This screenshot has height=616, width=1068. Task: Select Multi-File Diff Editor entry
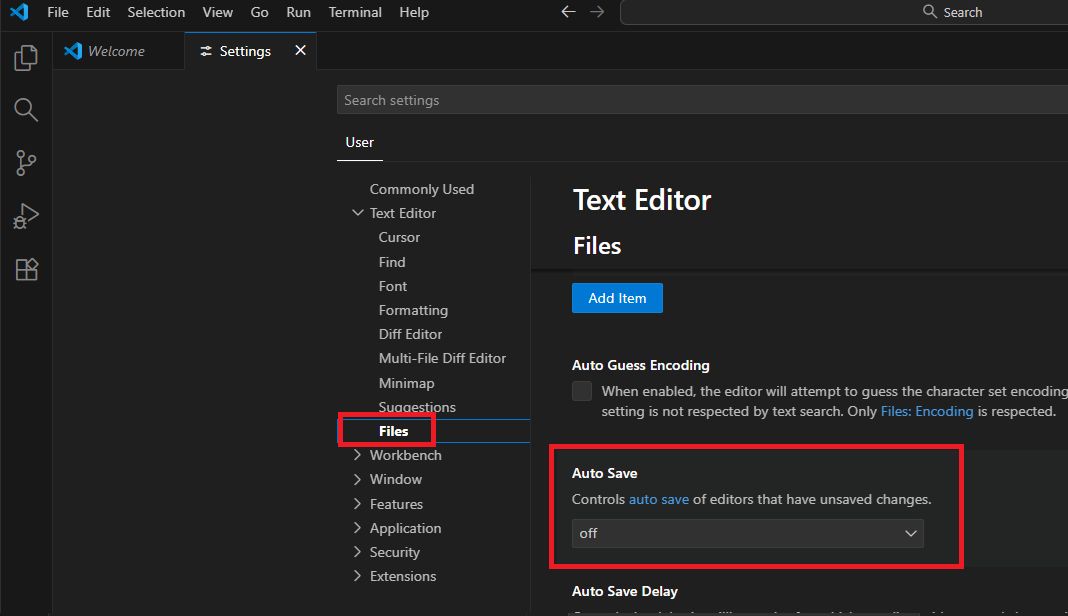click(x=442, y=358)
